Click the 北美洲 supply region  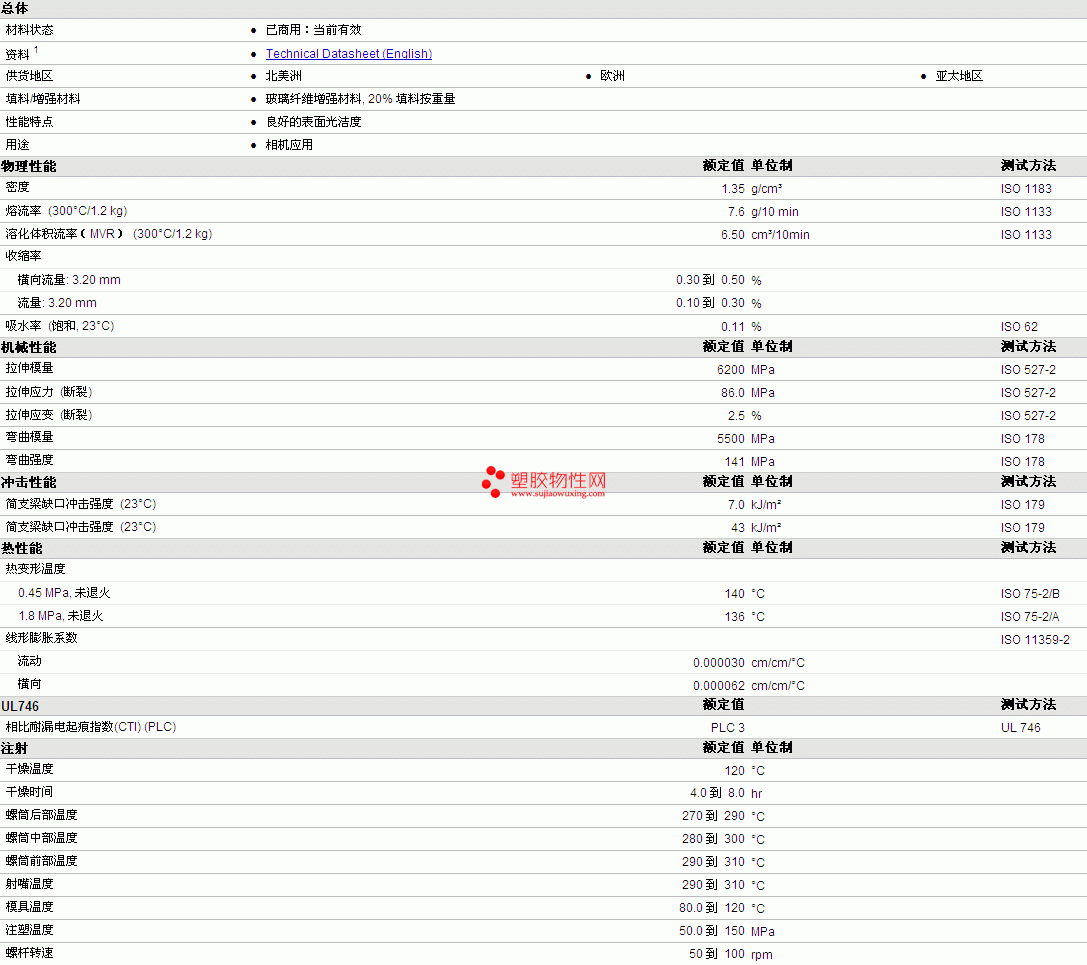[x=284, y=76]
